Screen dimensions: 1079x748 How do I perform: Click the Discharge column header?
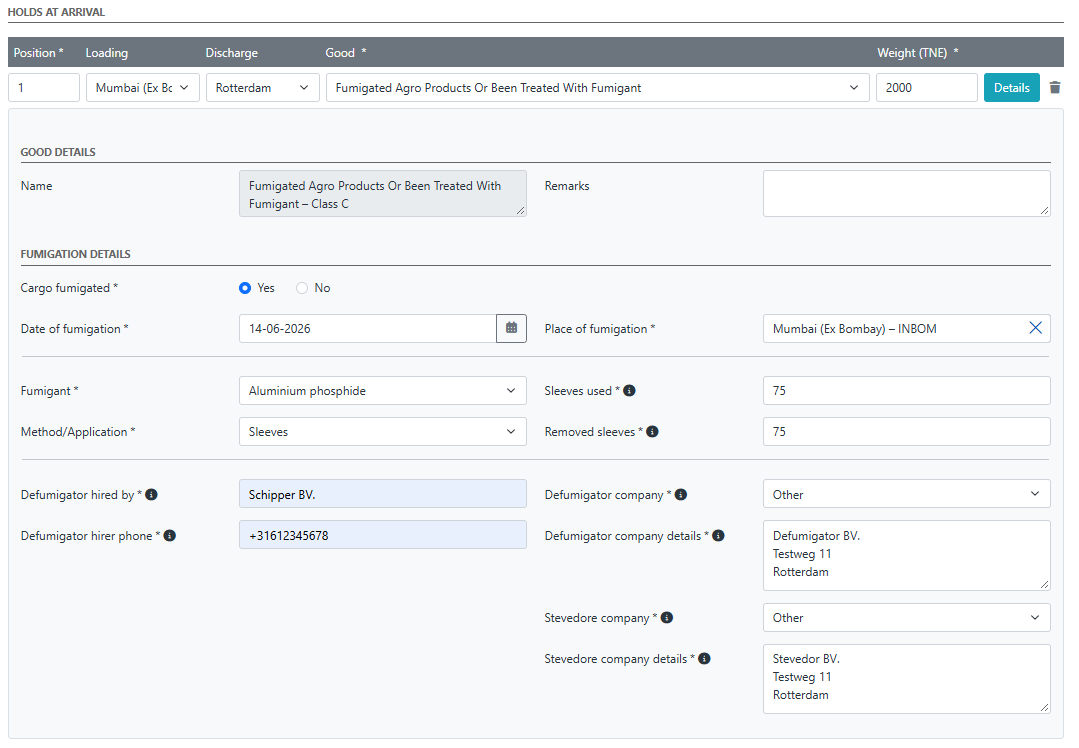click(232, 53)
